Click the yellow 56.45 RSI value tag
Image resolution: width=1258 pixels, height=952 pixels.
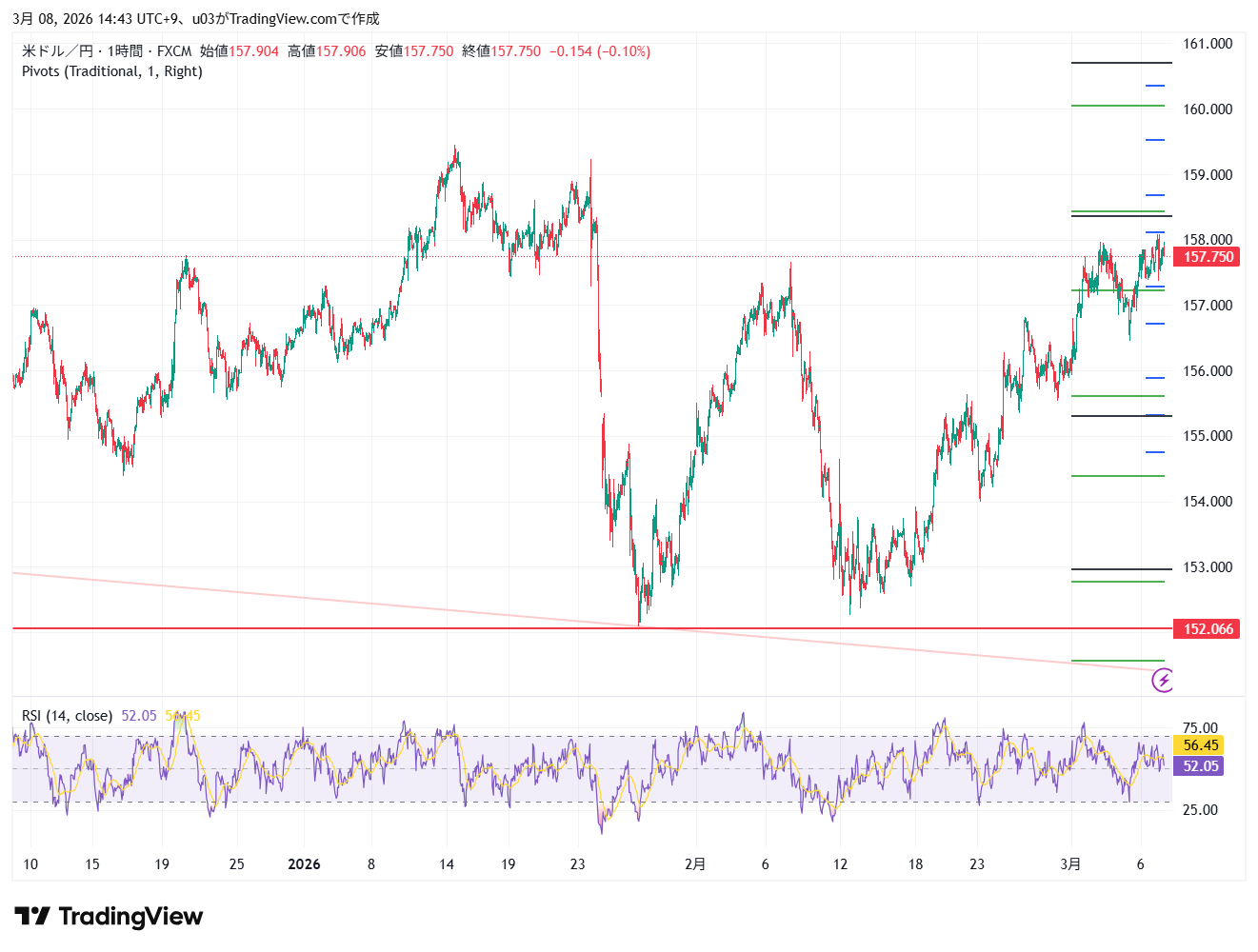tap(1200, 745)
